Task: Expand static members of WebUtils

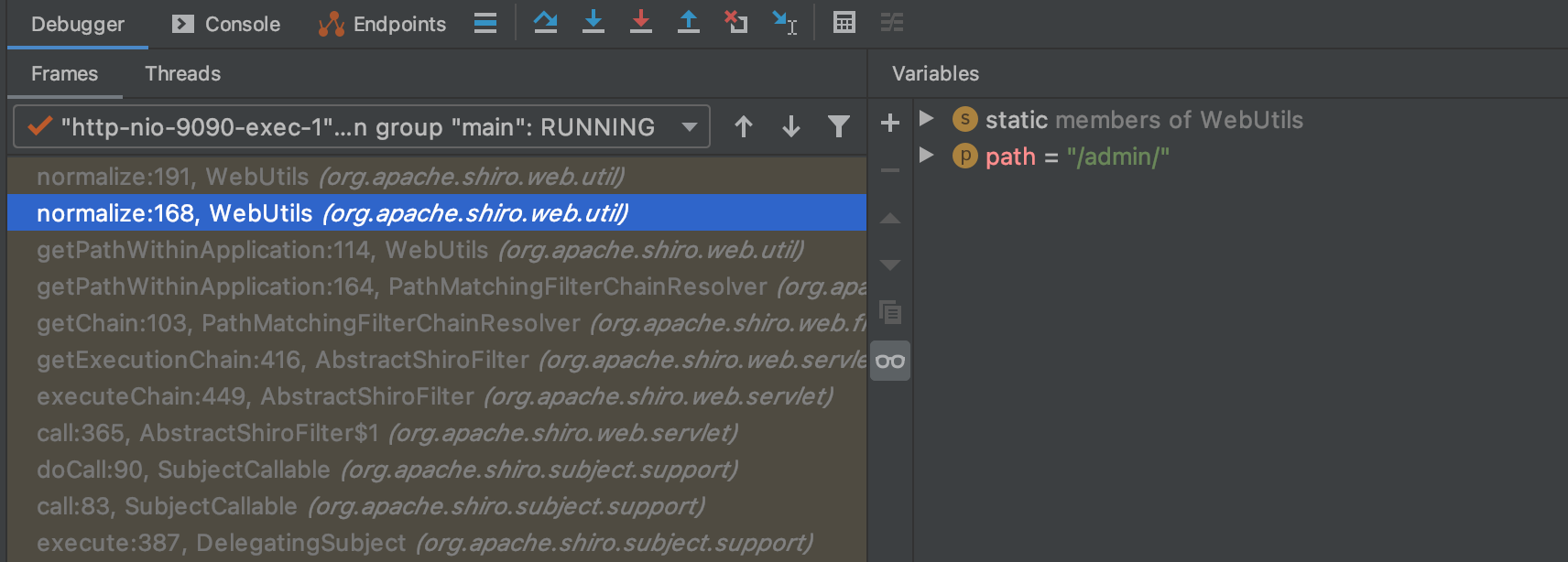Action: [x=926, y=118]
